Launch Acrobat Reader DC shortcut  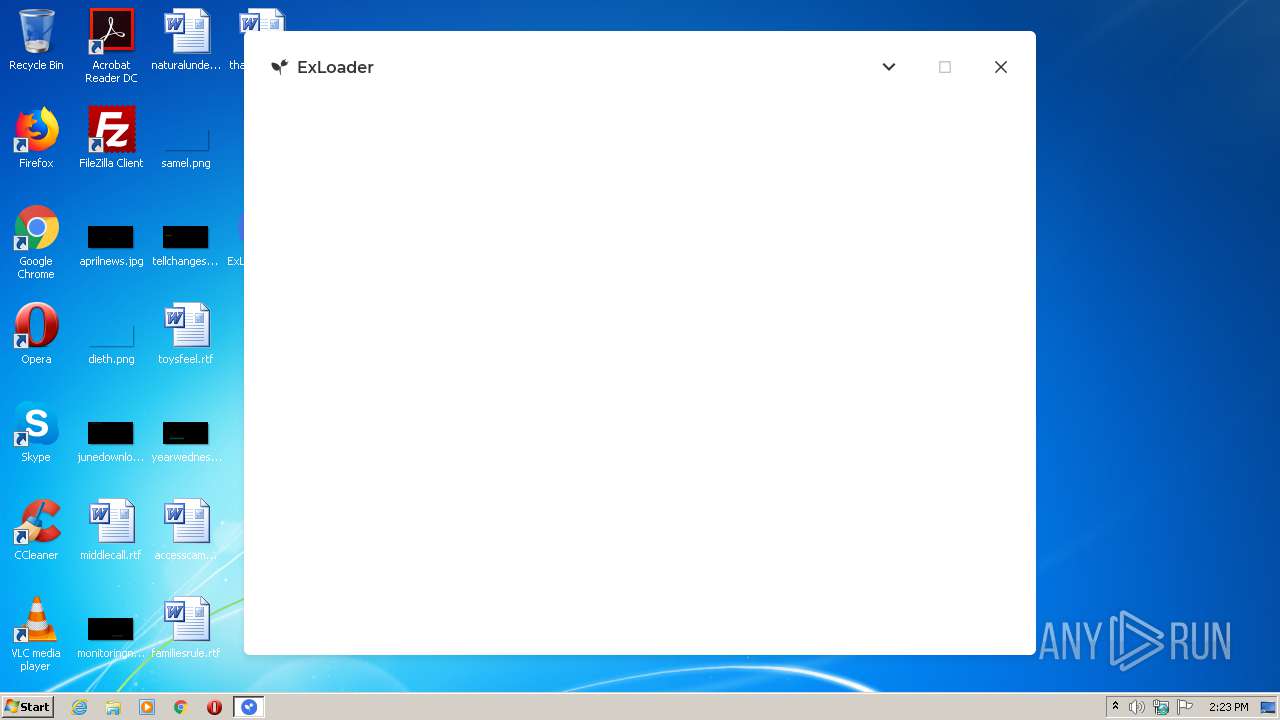111,46
